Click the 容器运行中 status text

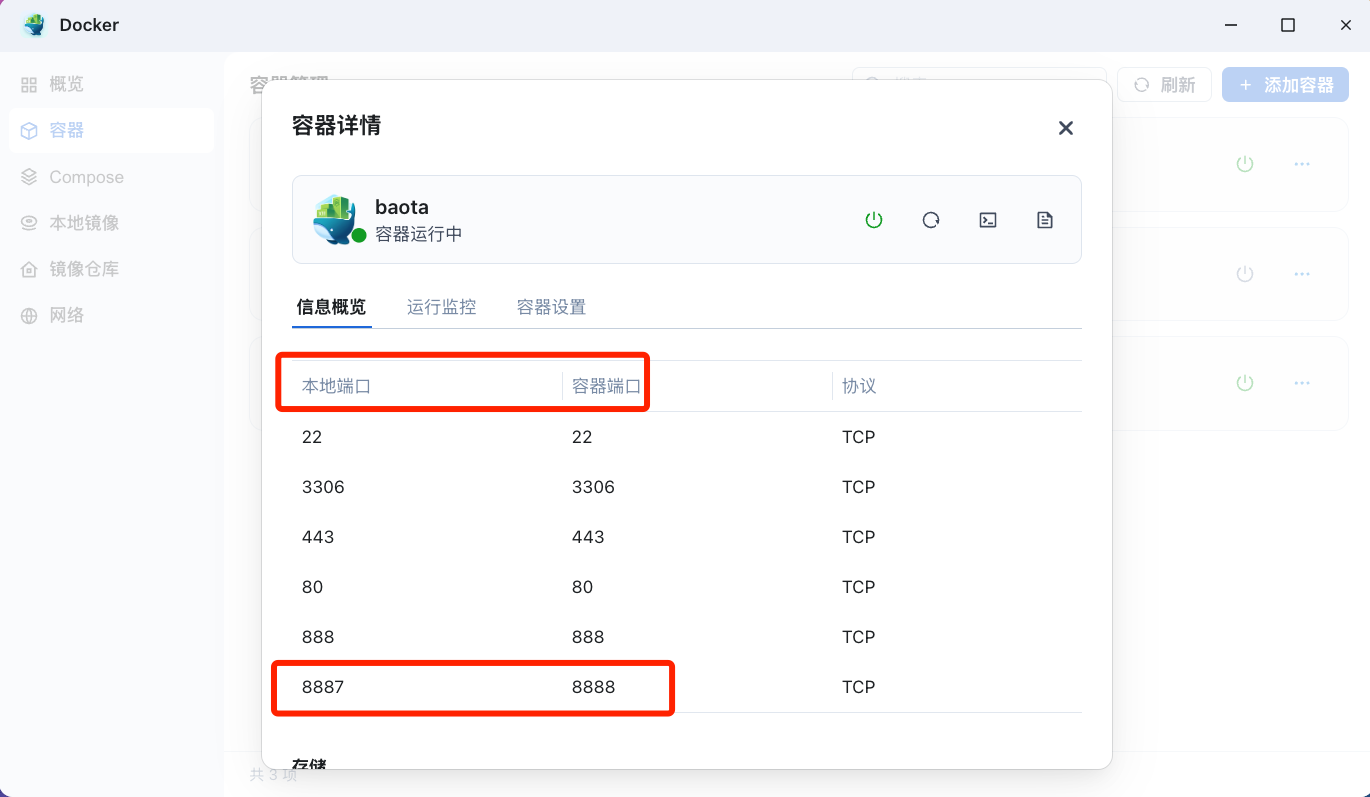[419, 234]
